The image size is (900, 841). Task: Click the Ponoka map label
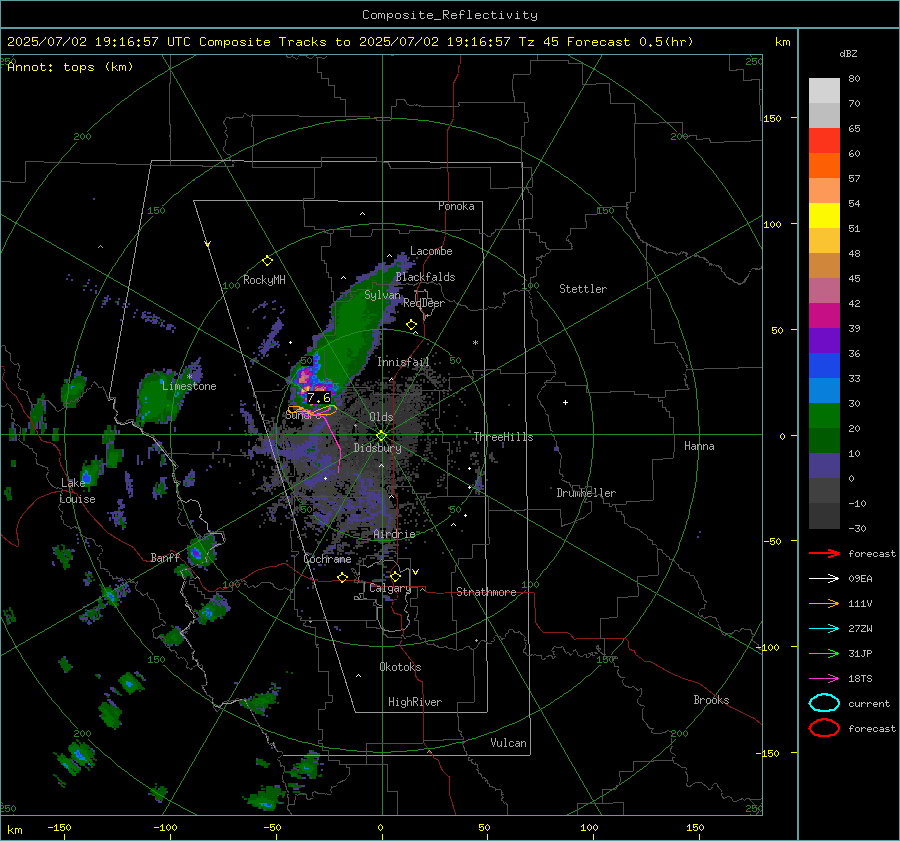point(456,206)
